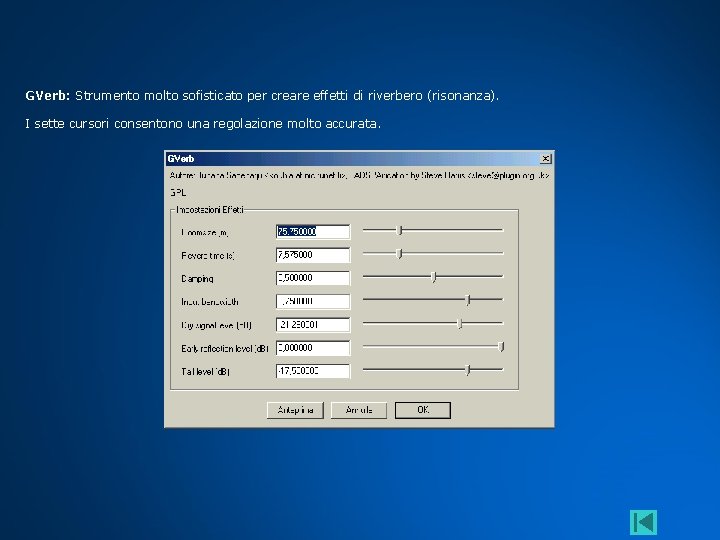The height and width of the screenshot is (540, 720).
Task: Click the Roomsize value input field
Action: pos(313,231)
